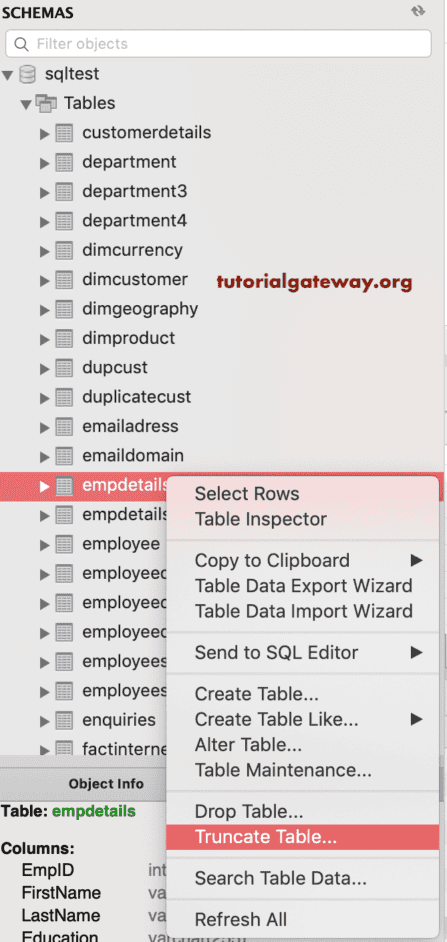Image resolution: width=447 pixels, height=942 pixels.
Task: Expand the department3 table node
Action: coord(44,192)
